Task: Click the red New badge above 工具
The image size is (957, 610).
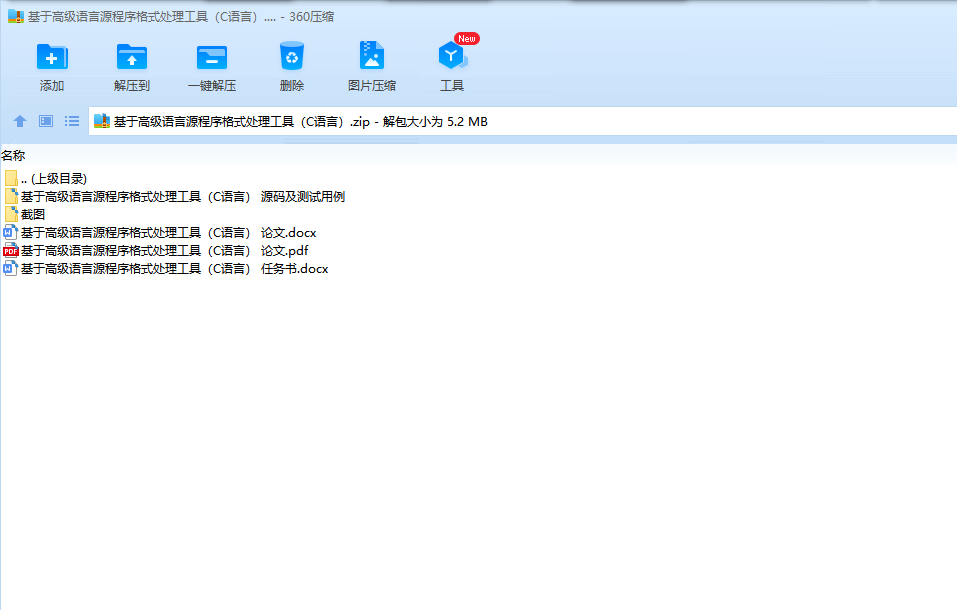Action: point(467,38)
